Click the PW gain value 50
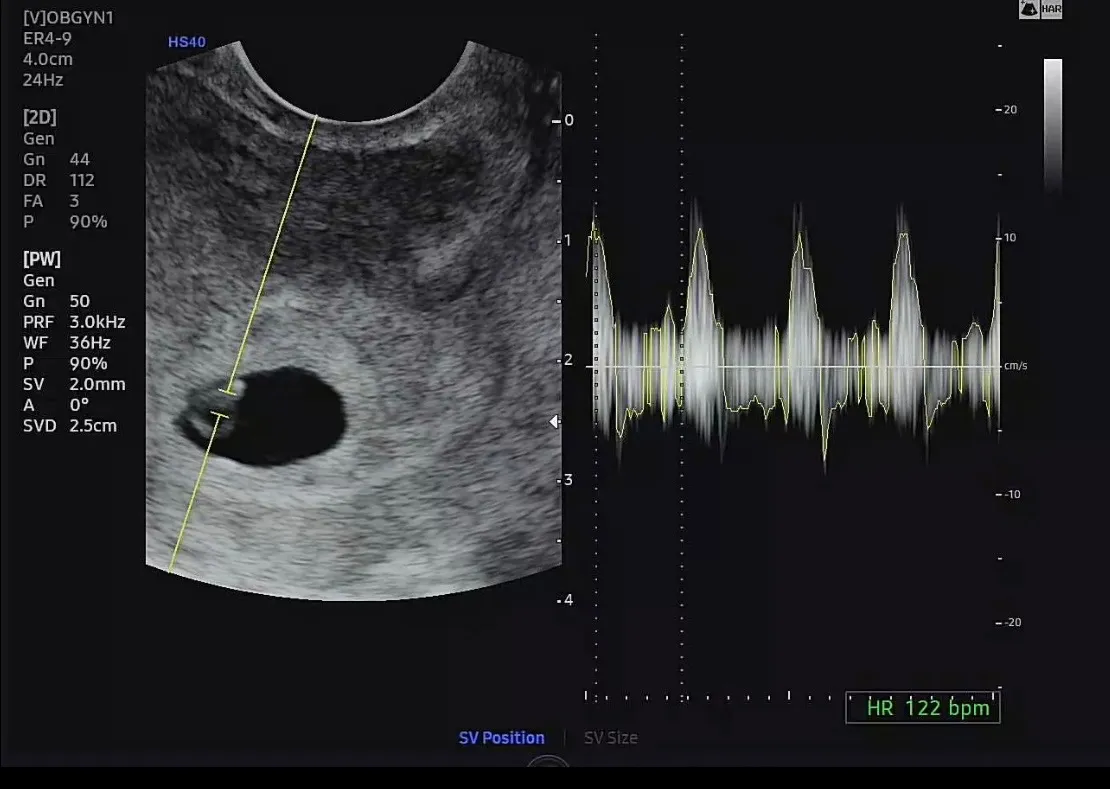 (79, 301)
